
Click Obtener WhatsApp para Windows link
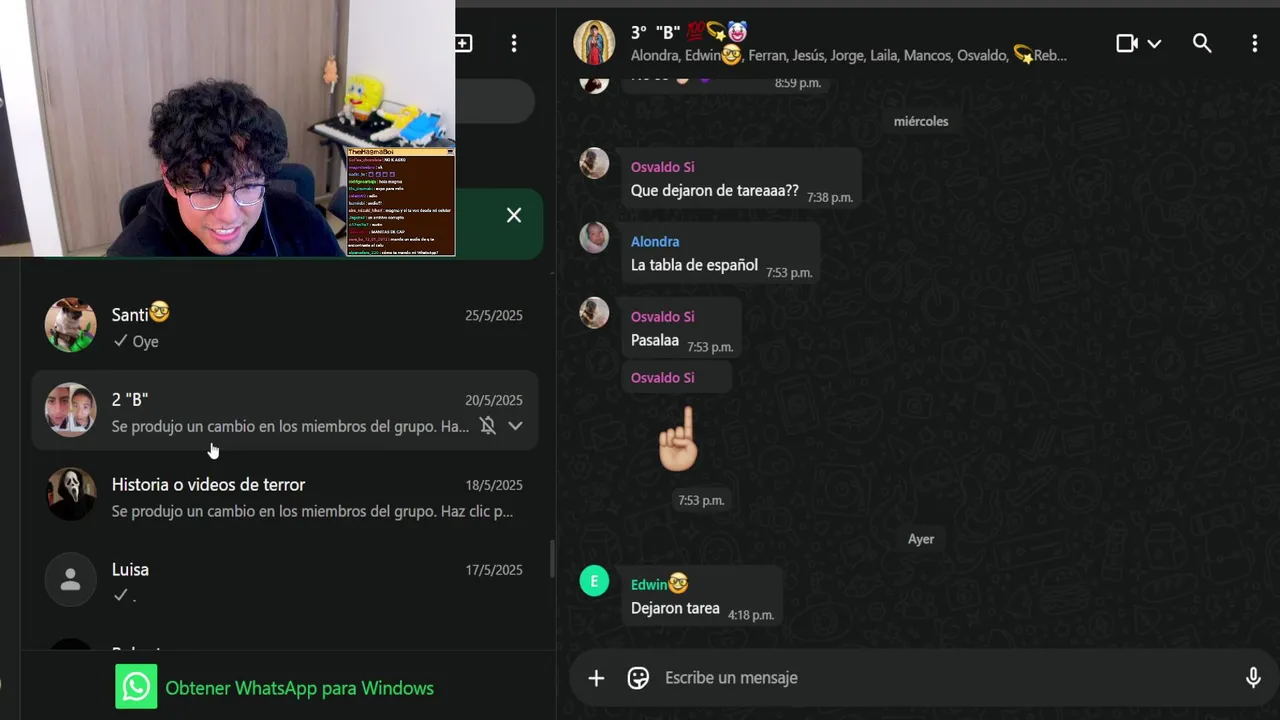(299, 688)
